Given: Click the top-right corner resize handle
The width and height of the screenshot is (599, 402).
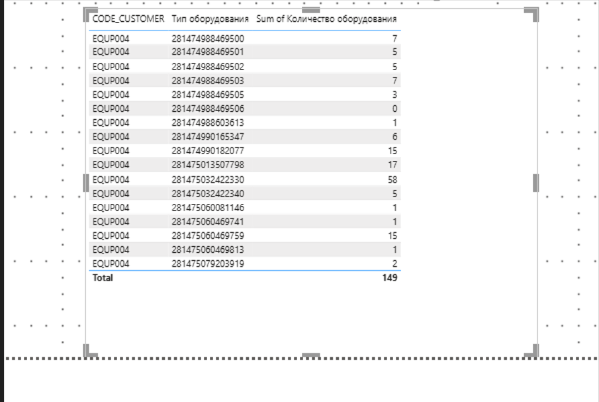Looking at the screenshot, I should (532, 14).
